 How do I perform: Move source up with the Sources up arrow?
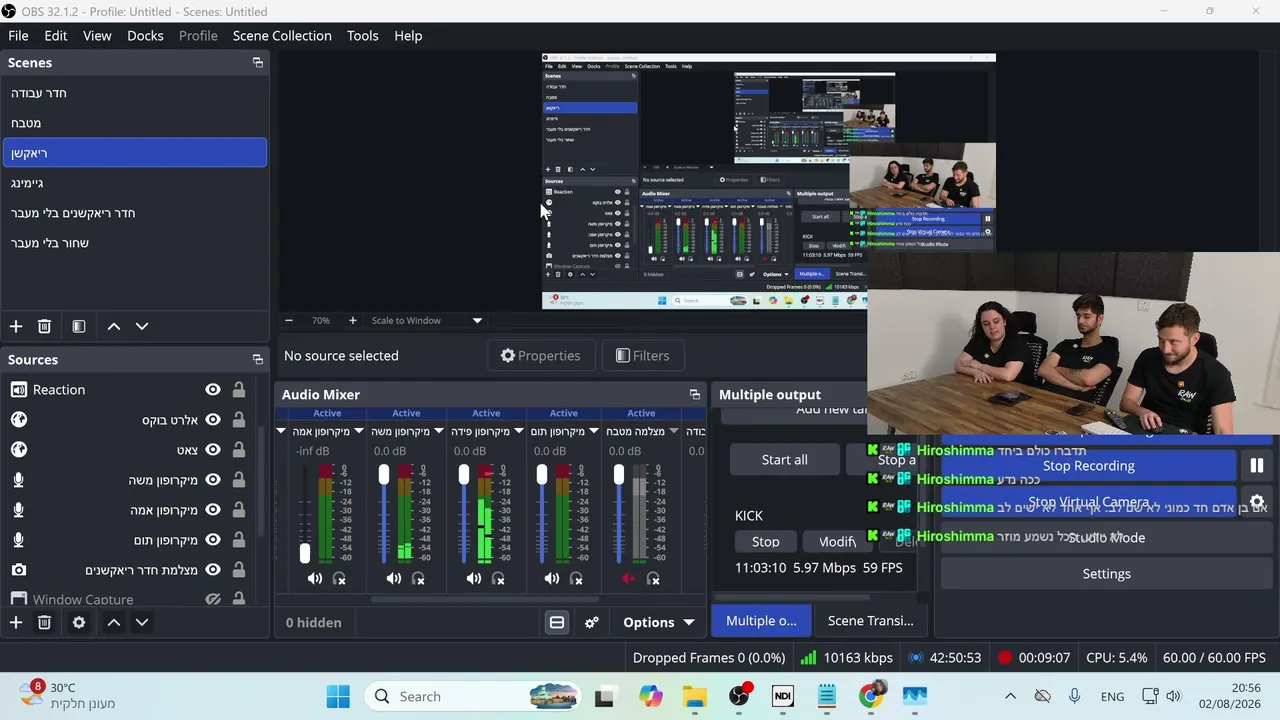point(114,622)
